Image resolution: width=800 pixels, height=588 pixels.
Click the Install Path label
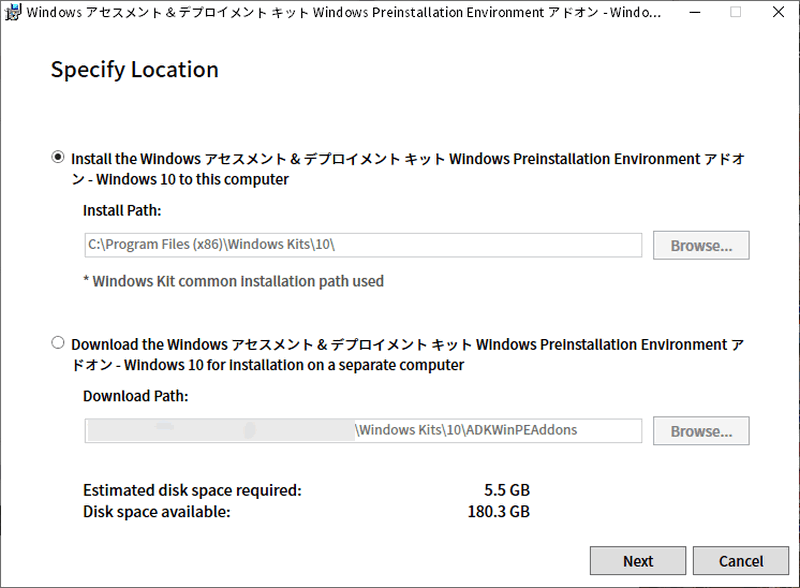122,210
